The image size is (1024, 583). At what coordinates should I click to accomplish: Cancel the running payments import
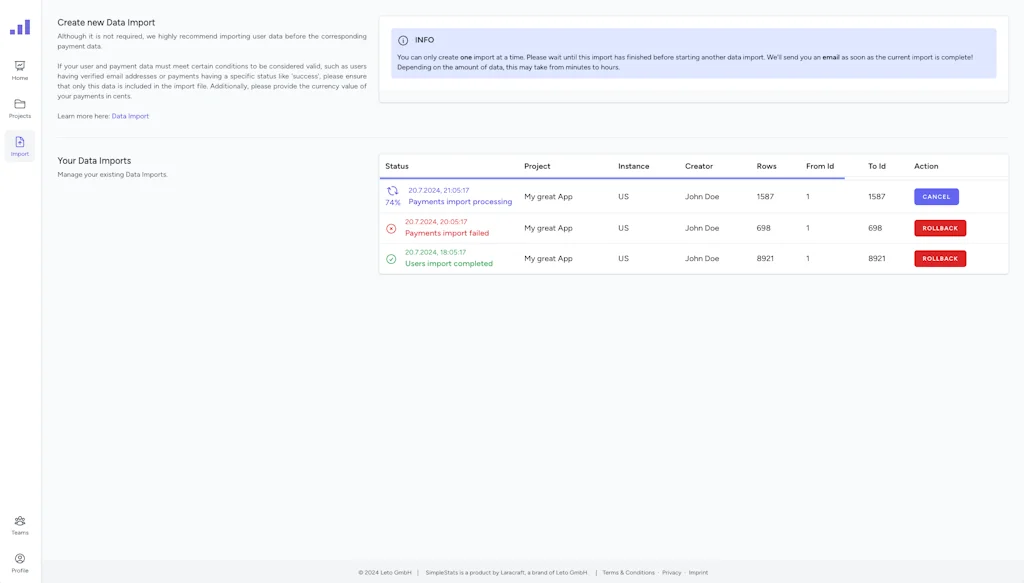(936, 196)
